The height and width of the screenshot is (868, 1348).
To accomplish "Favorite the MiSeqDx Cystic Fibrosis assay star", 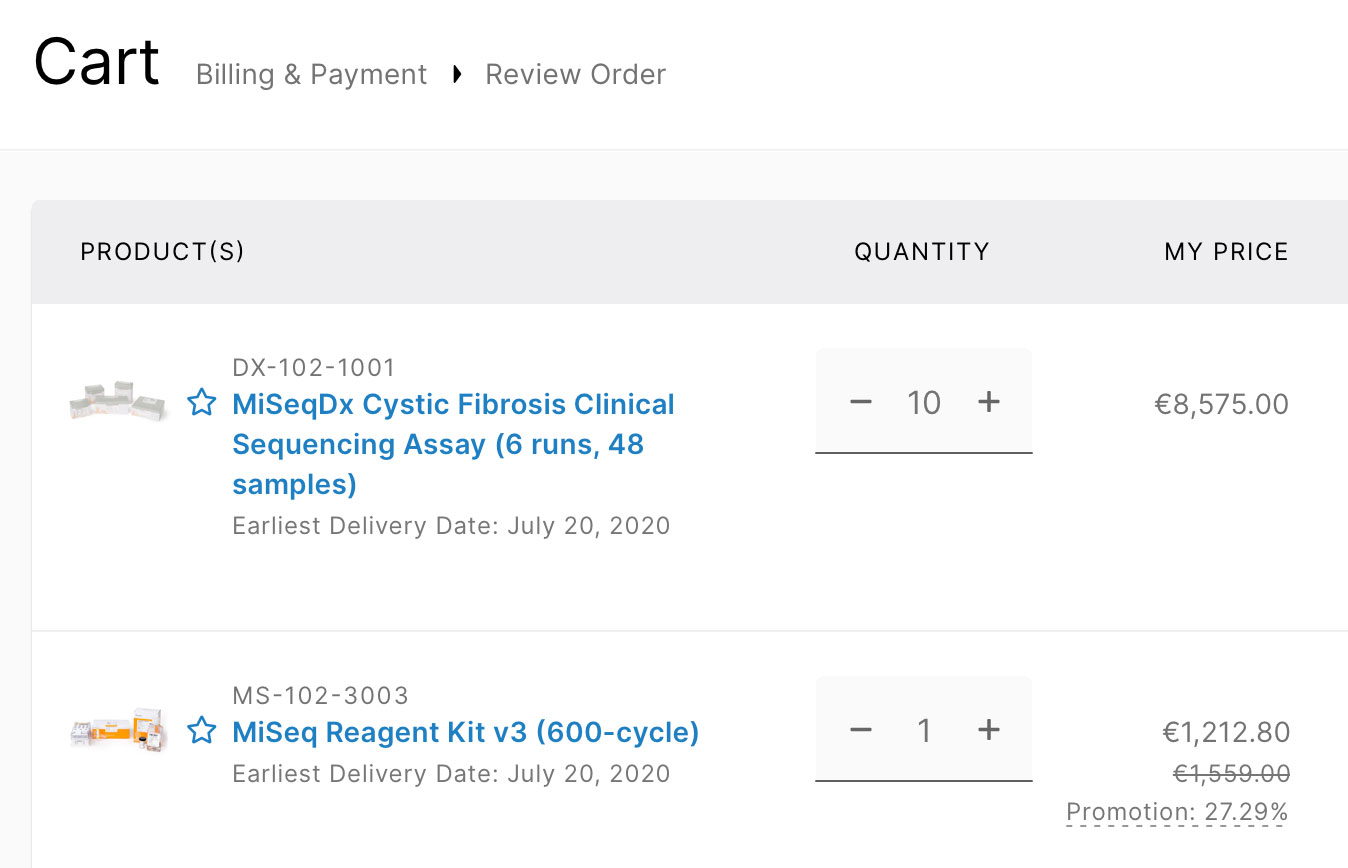I will [x=202, y=403].
